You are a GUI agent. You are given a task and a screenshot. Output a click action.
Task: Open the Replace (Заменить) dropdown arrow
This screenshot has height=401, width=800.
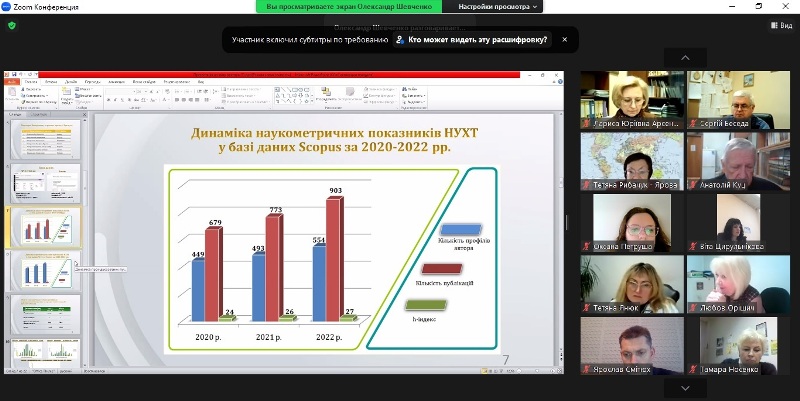coord(424,95)
